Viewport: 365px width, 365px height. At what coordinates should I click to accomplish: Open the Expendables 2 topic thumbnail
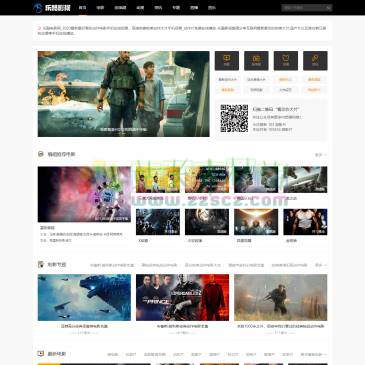click(x=182, y=297)
